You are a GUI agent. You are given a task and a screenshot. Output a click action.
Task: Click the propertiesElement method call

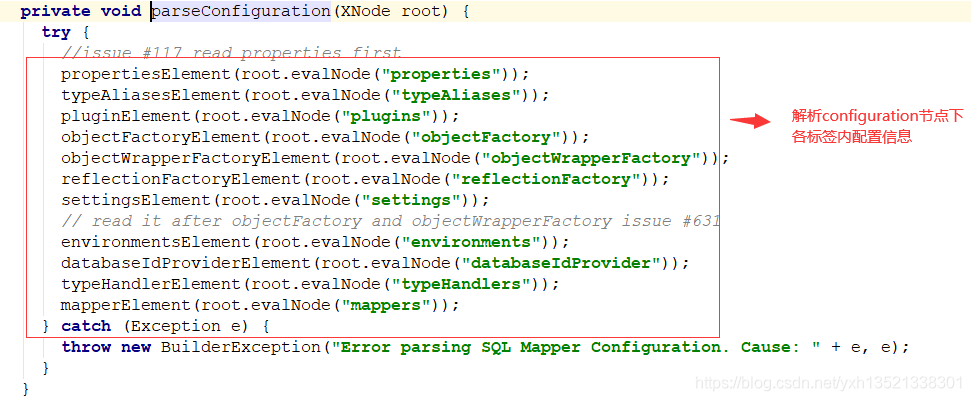(x=146, y=74)
